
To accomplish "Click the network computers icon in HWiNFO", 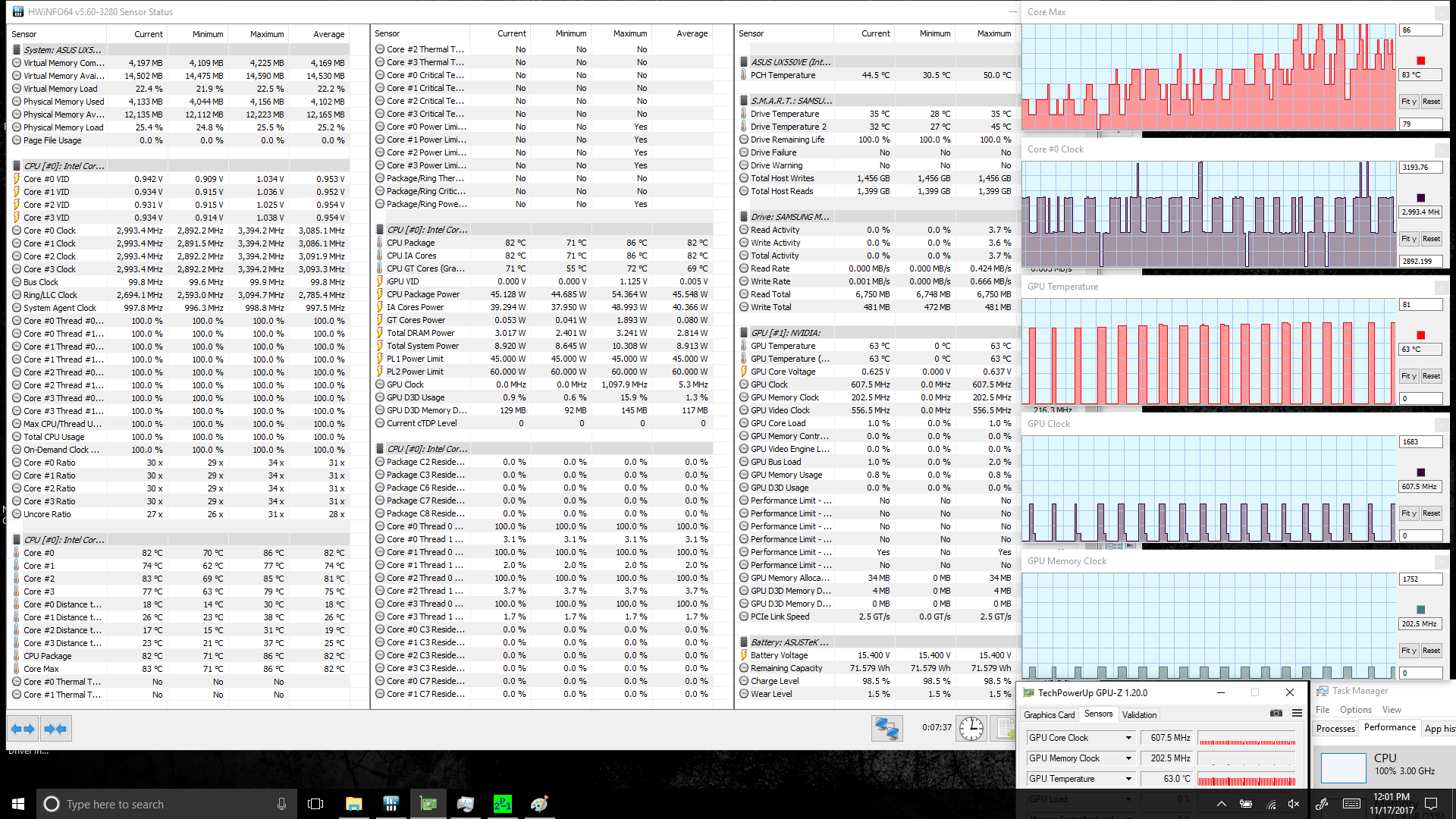I will [x=886, y=729].
